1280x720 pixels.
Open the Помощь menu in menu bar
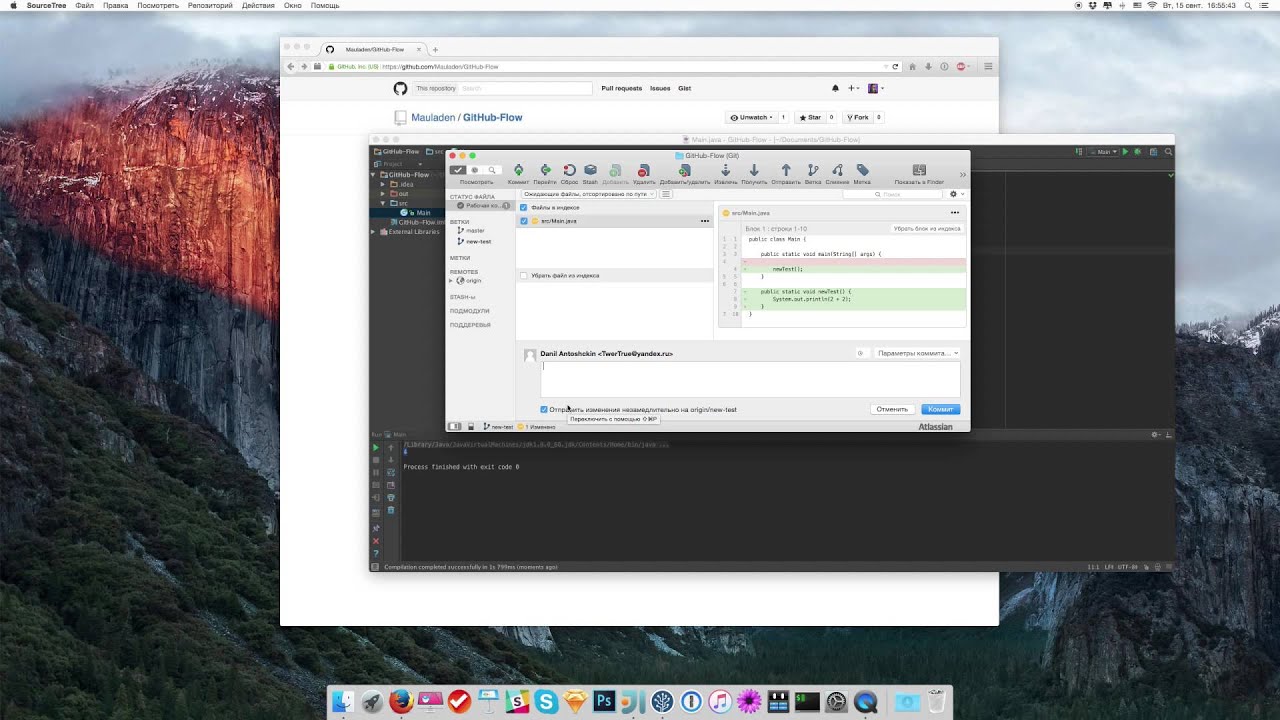[325, 5]
